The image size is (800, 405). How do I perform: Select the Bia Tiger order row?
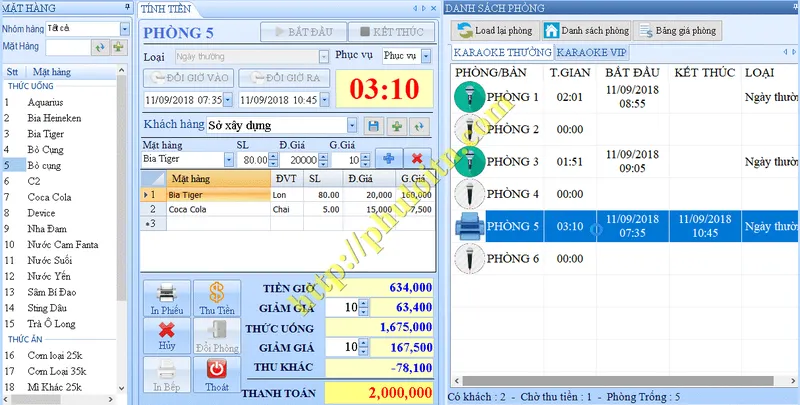click(288, 195)
